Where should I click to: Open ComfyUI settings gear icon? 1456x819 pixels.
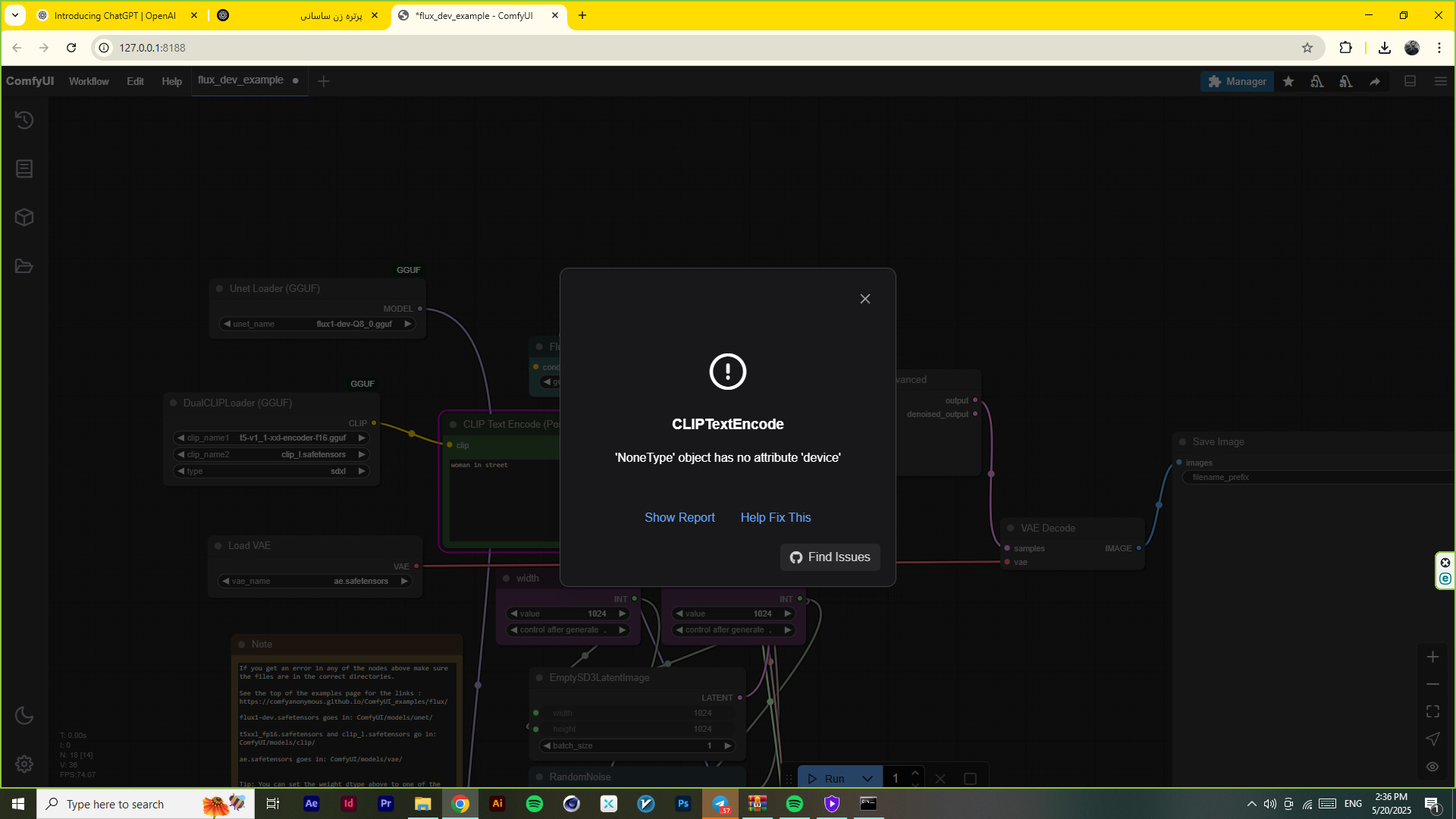24,764
